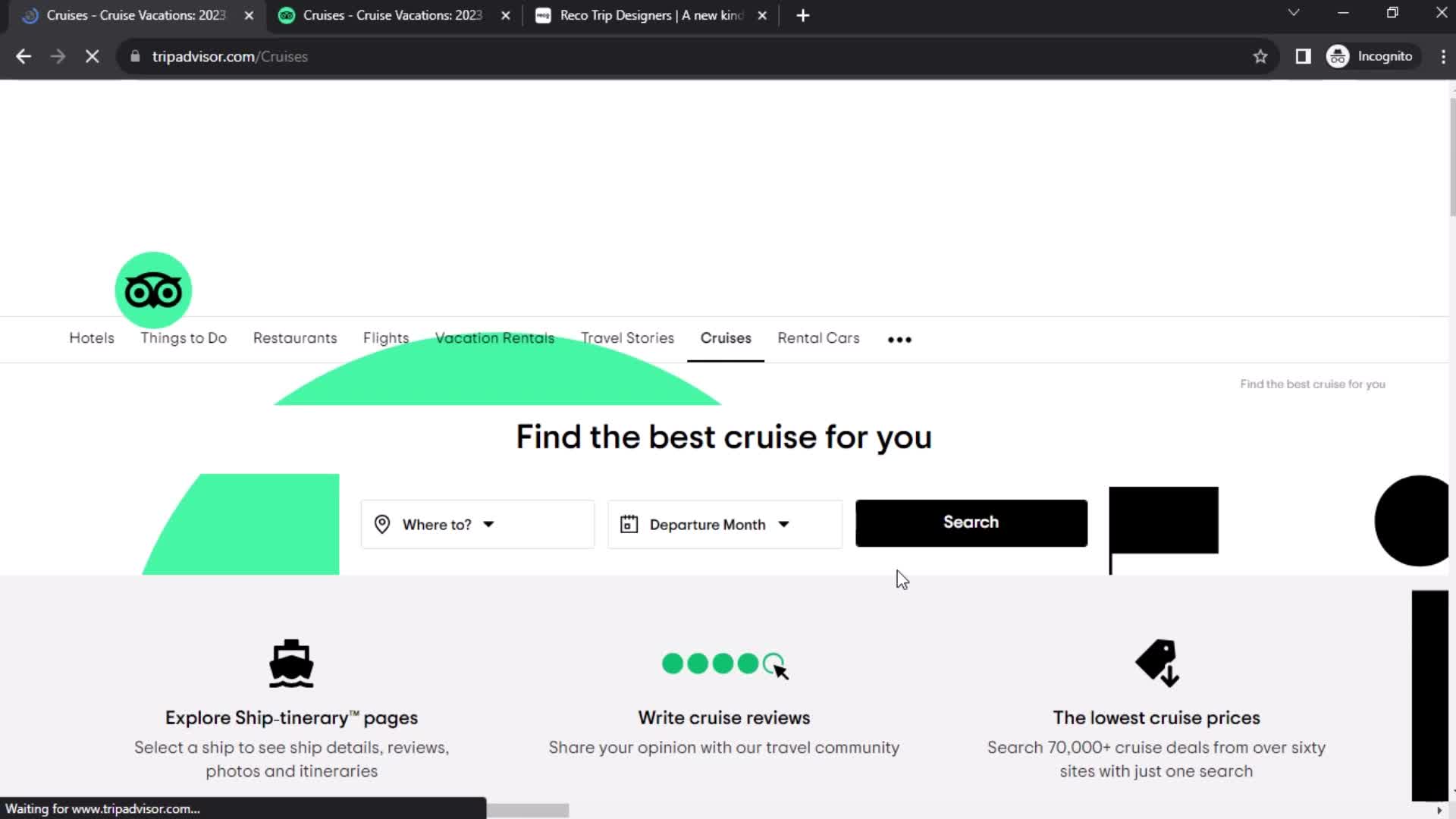The height and width of the screenshot is (819, 1456).
Task: Click the 'Restaurants' menu item
Action: [x=294, y=338]
